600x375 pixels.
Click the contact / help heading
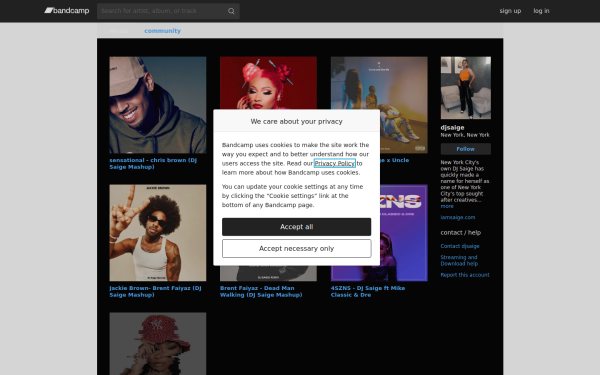460,233
